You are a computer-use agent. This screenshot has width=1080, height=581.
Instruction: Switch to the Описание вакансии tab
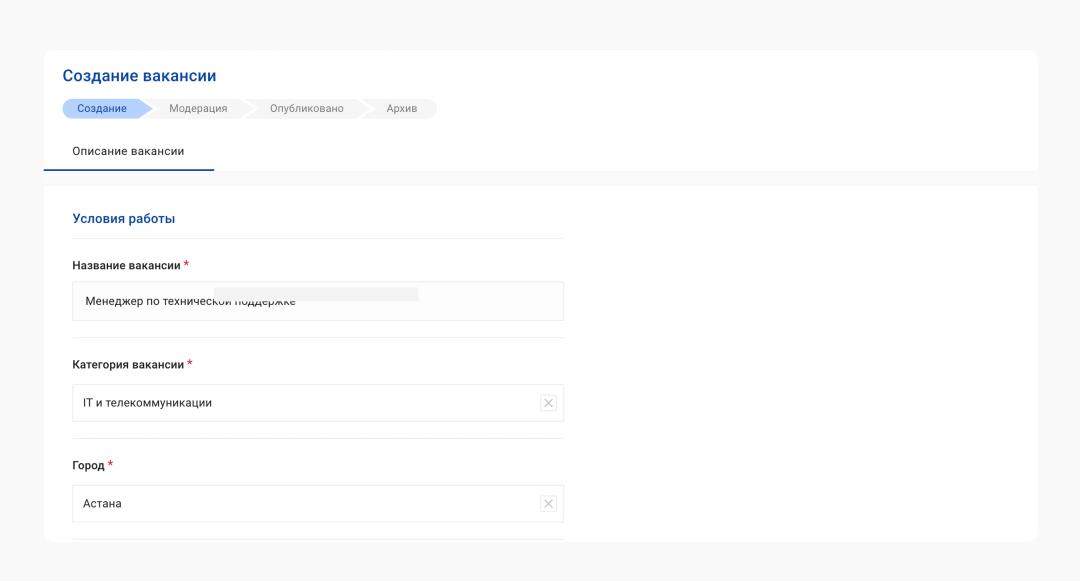click(x=128, y=152)
